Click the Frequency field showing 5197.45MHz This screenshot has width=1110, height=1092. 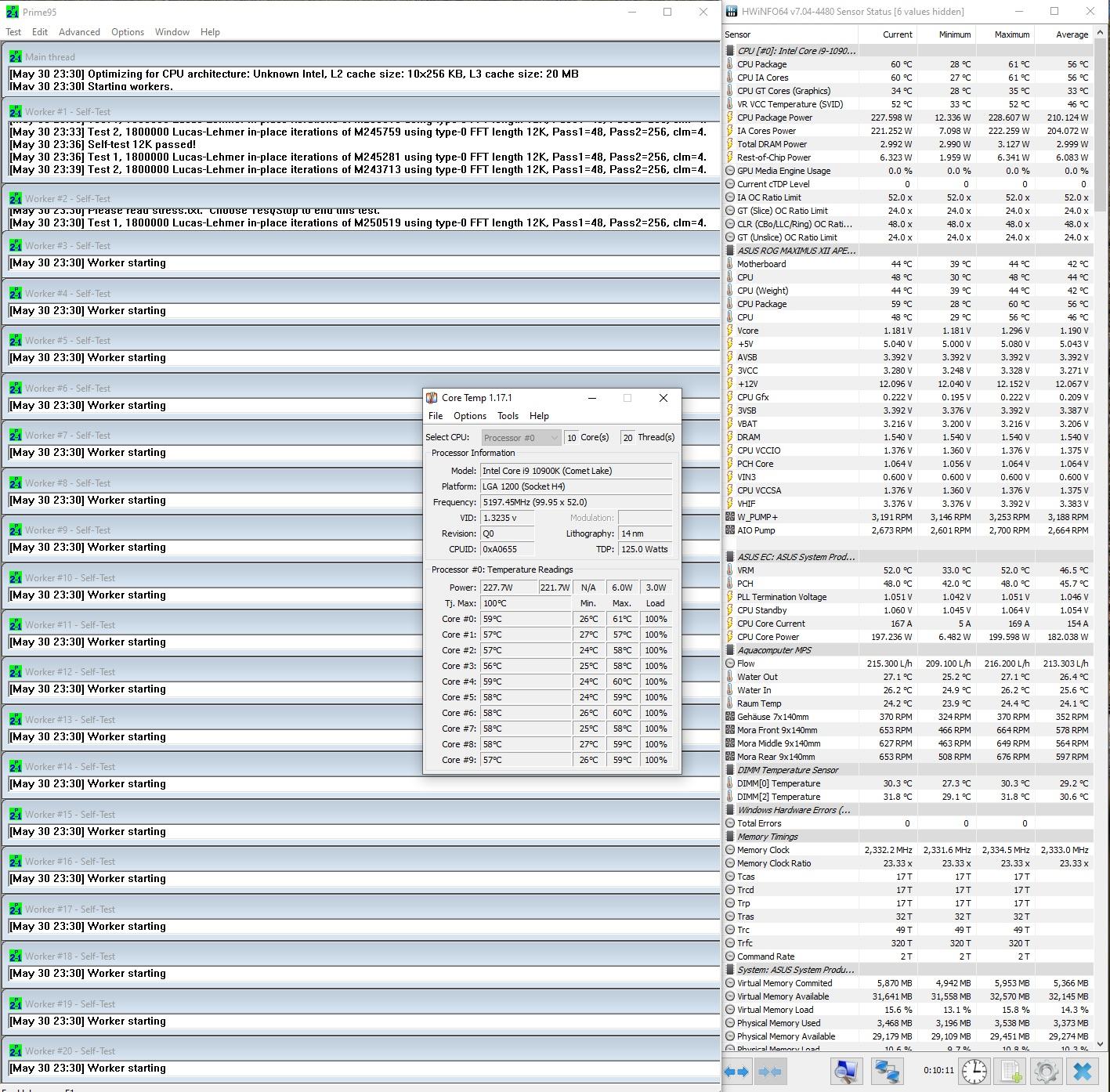pos(576,502)
